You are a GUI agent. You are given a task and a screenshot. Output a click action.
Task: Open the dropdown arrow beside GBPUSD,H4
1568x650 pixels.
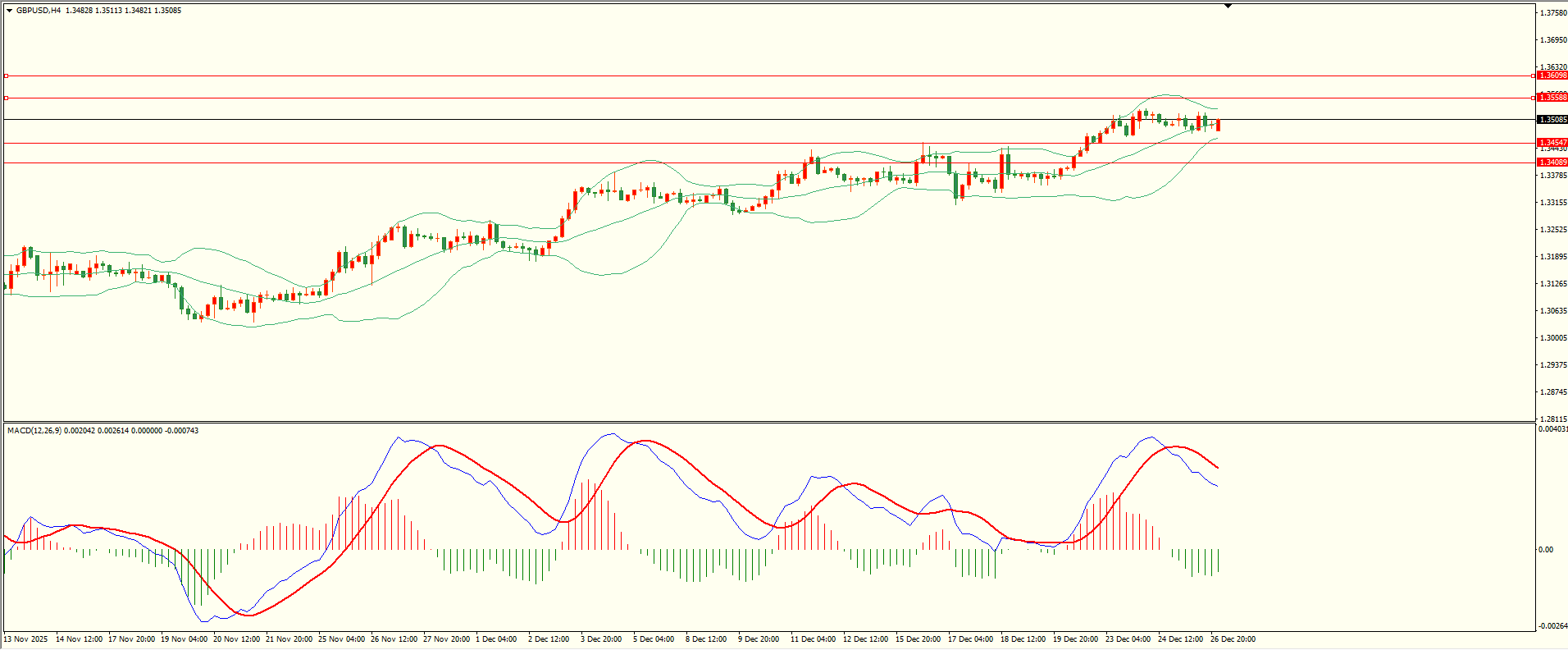click(9, 11)
